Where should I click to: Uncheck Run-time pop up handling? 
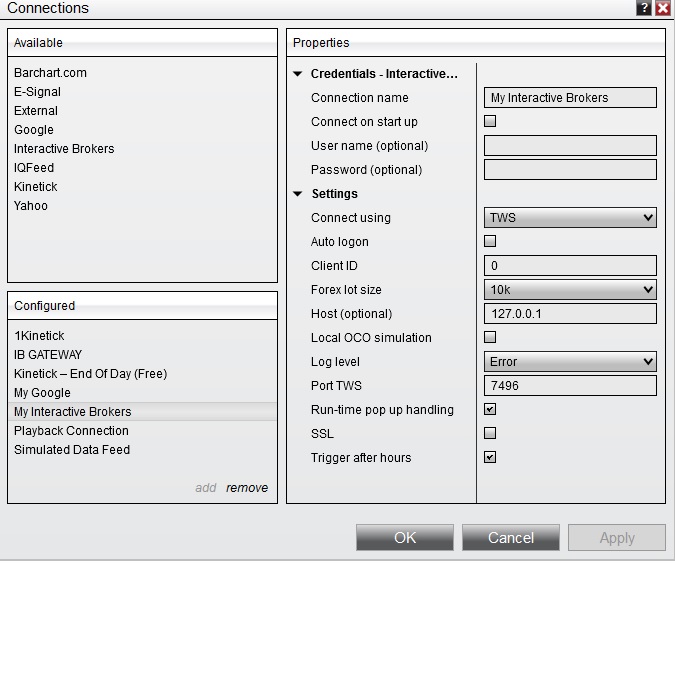coord(490,409)
